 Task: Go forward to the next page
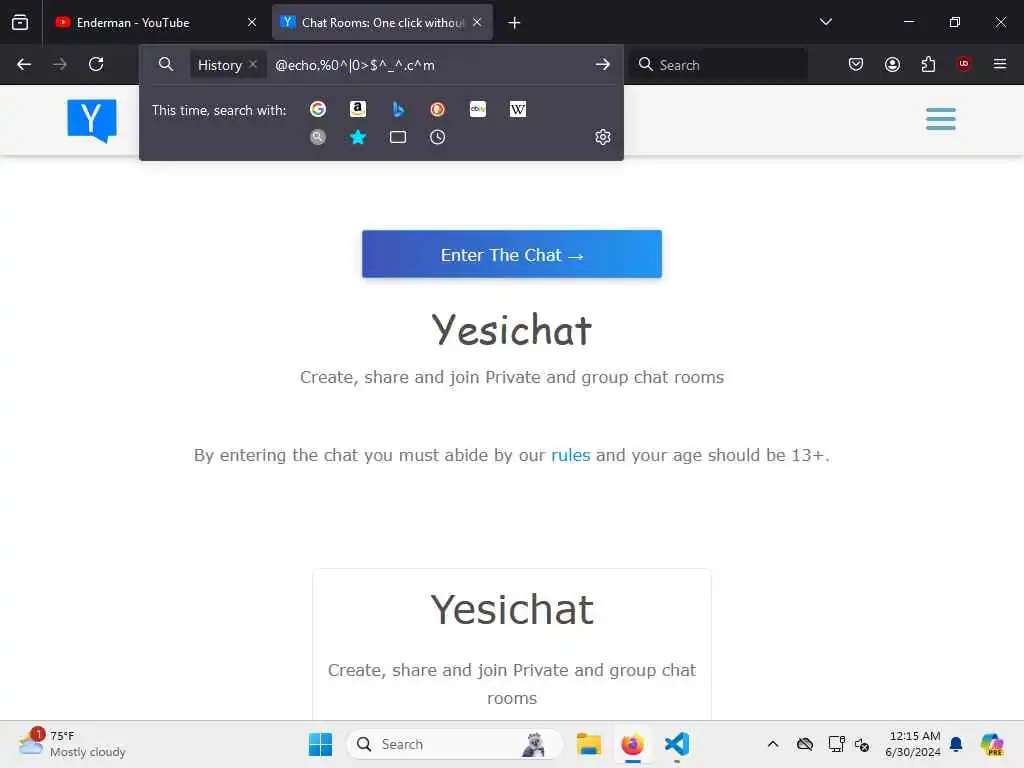click(x=60, y=64)
